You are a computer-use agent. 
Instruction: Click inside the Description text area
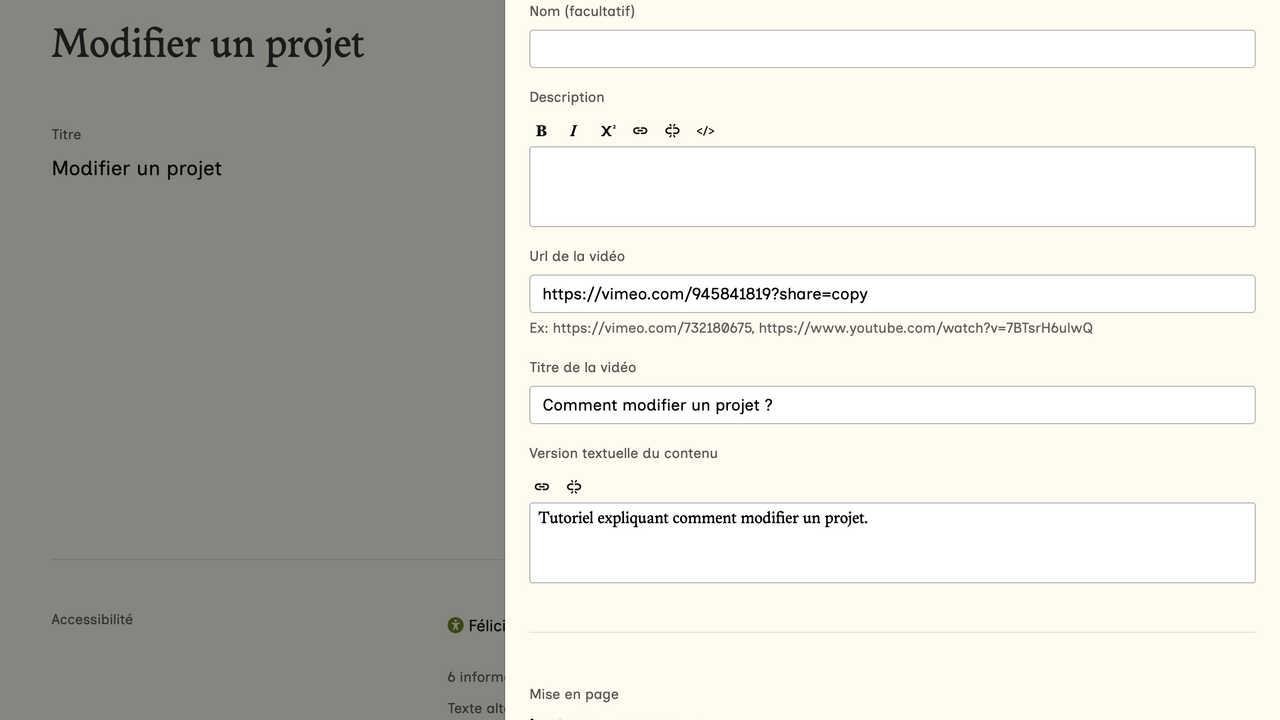tap(891, 187)
